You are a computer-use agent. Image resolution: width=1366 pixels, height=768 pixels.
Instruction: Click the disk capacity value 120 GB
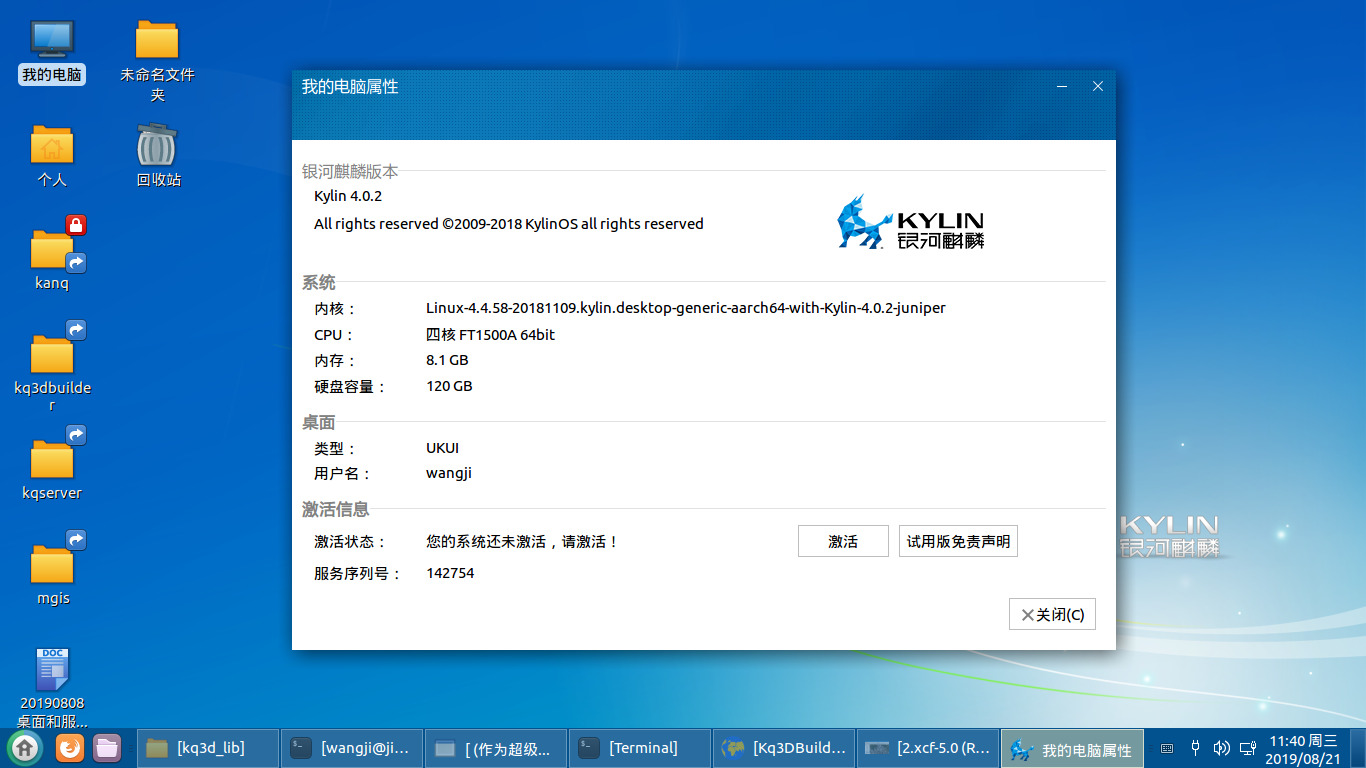(x=449, y=386)
